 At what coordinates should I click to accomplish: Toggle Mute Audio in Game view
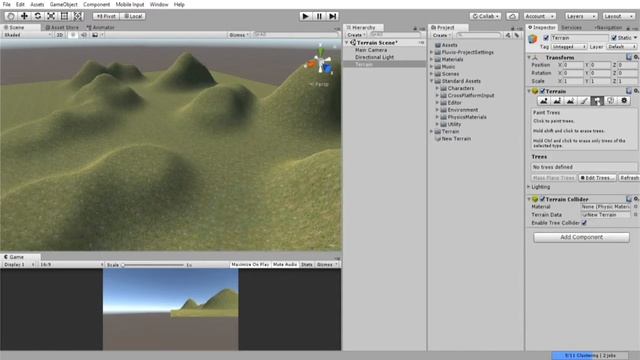pyautogui.click(x=285, y=264)
